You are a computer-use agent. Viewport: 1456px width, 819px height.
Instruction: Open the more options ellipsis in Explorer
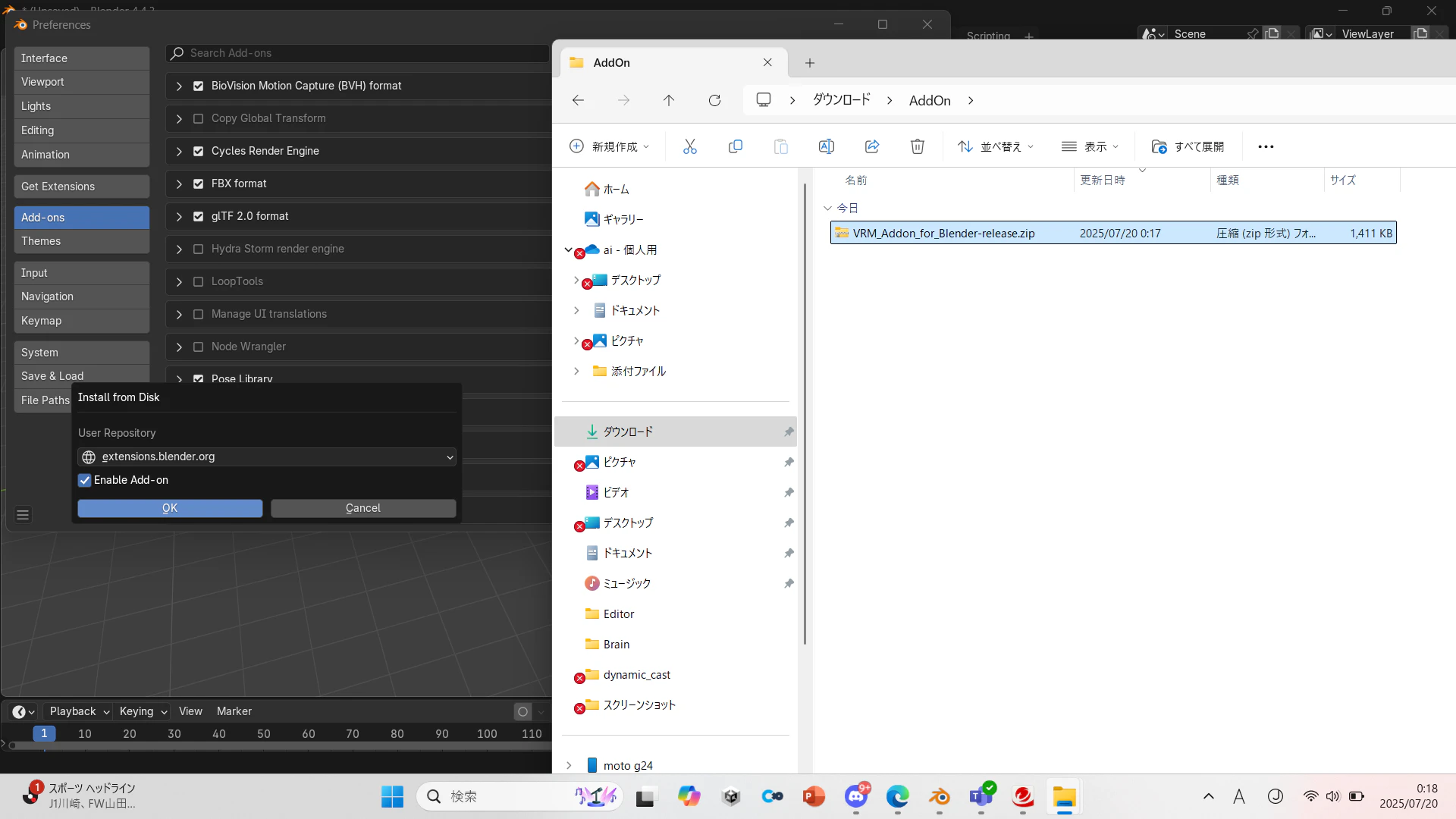1266,146
